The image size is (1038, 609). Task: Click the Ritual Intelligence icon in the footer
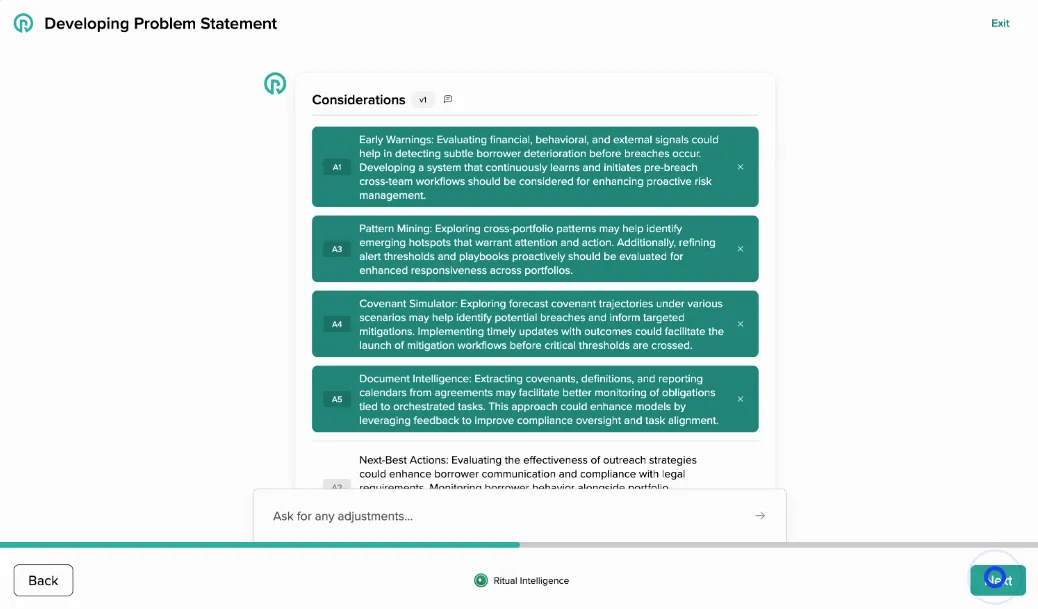pyautogui.click(x=482, y=580)
